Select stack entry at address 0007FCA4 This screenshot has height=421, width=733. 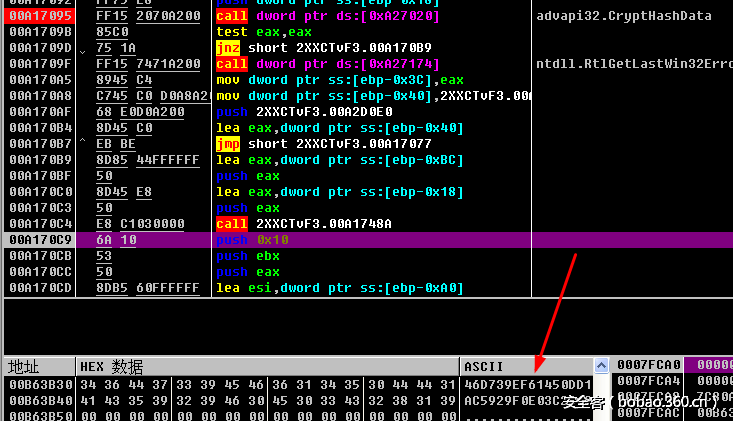[x=649, y=381]
